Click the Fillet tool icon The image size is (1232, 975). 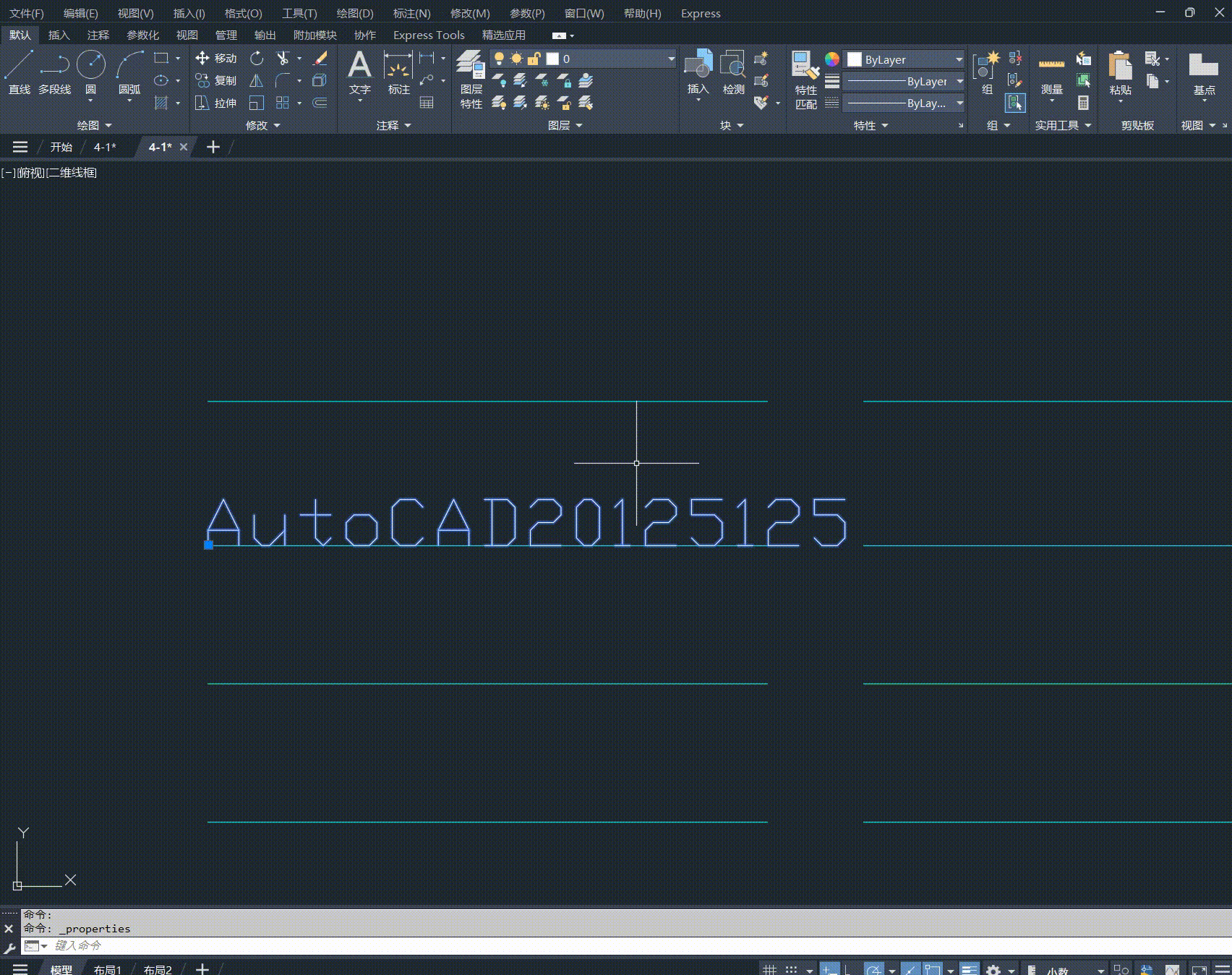coord(283,80)
